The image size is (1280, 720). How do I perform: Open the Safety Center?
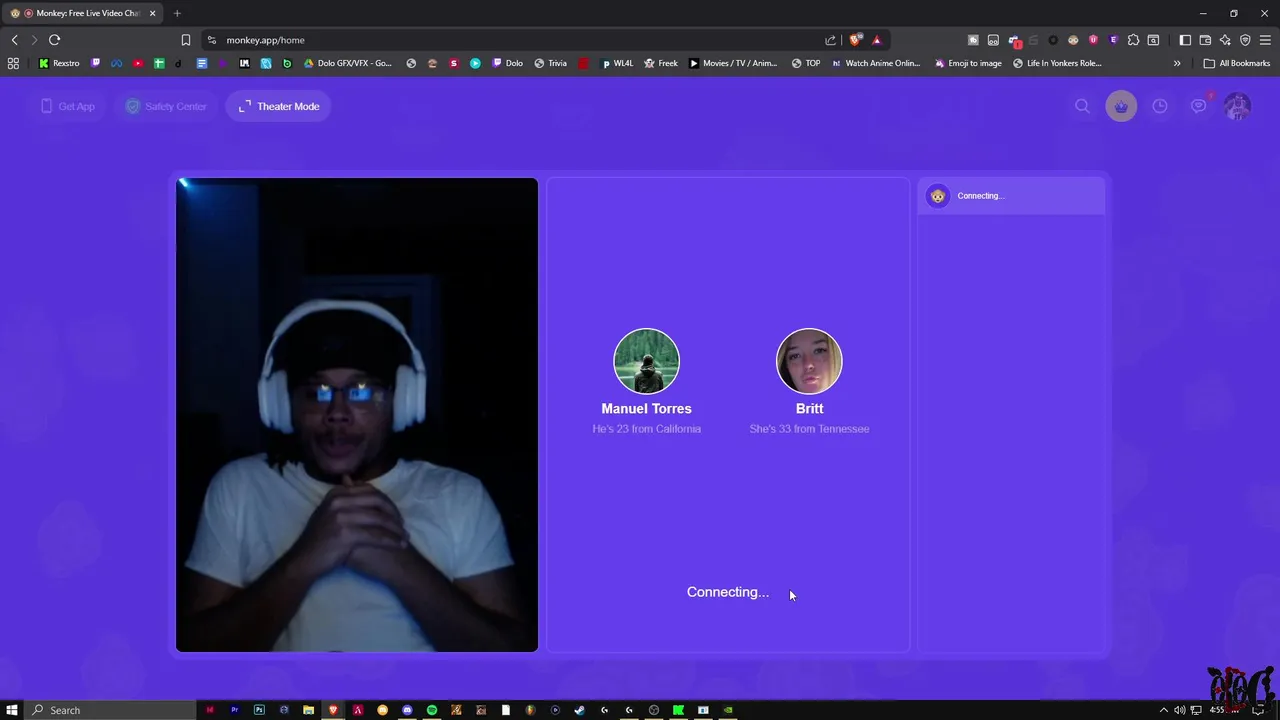166,106
